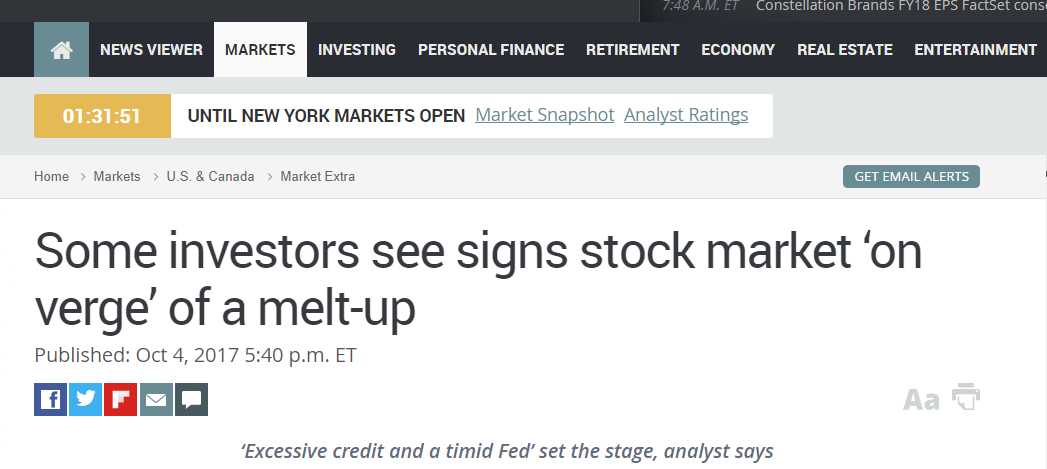The height and width of the screenshot is (469, 1047).
Task: Open Personal Finance in the navigation bar
Action: point(491,49)
